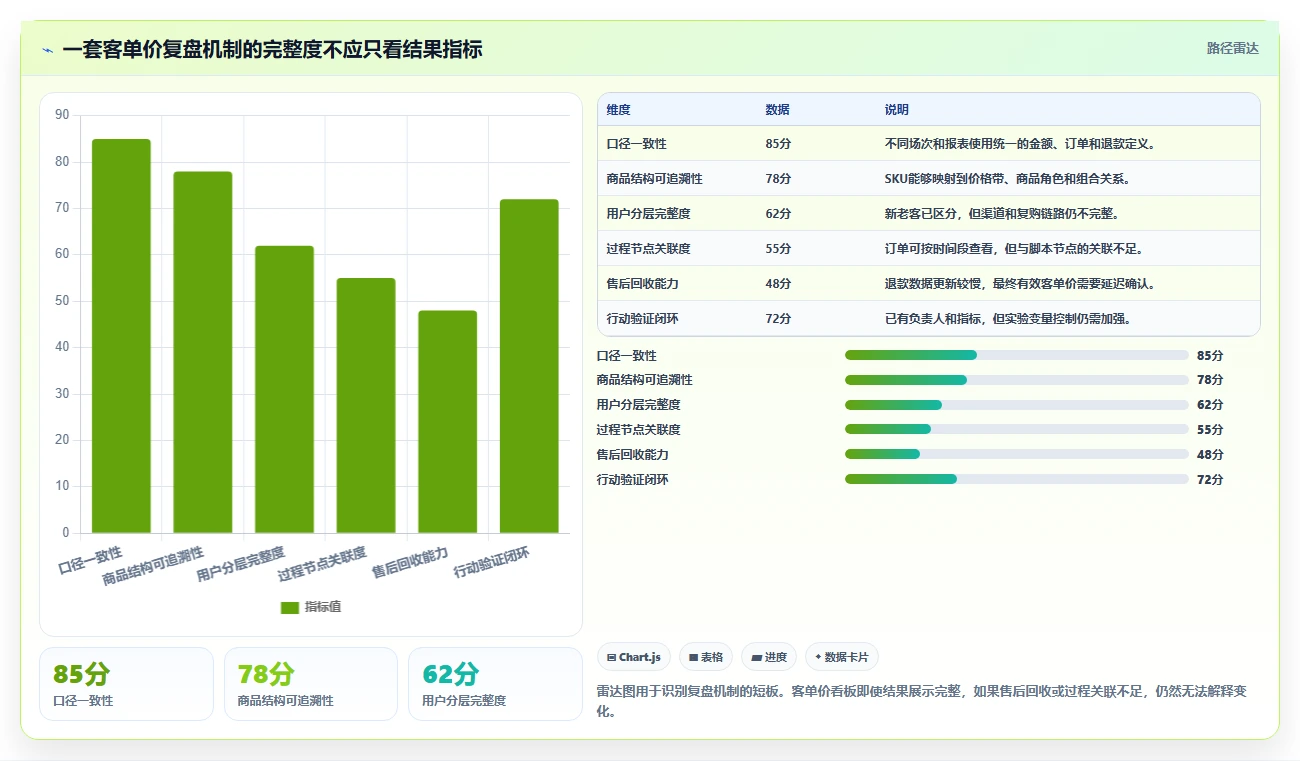Click the page title 一套客单价复盘机制的完整度不应只看结果指标
The height and width of the screenshot is (761, 1300).
click(x=272, y=49)
